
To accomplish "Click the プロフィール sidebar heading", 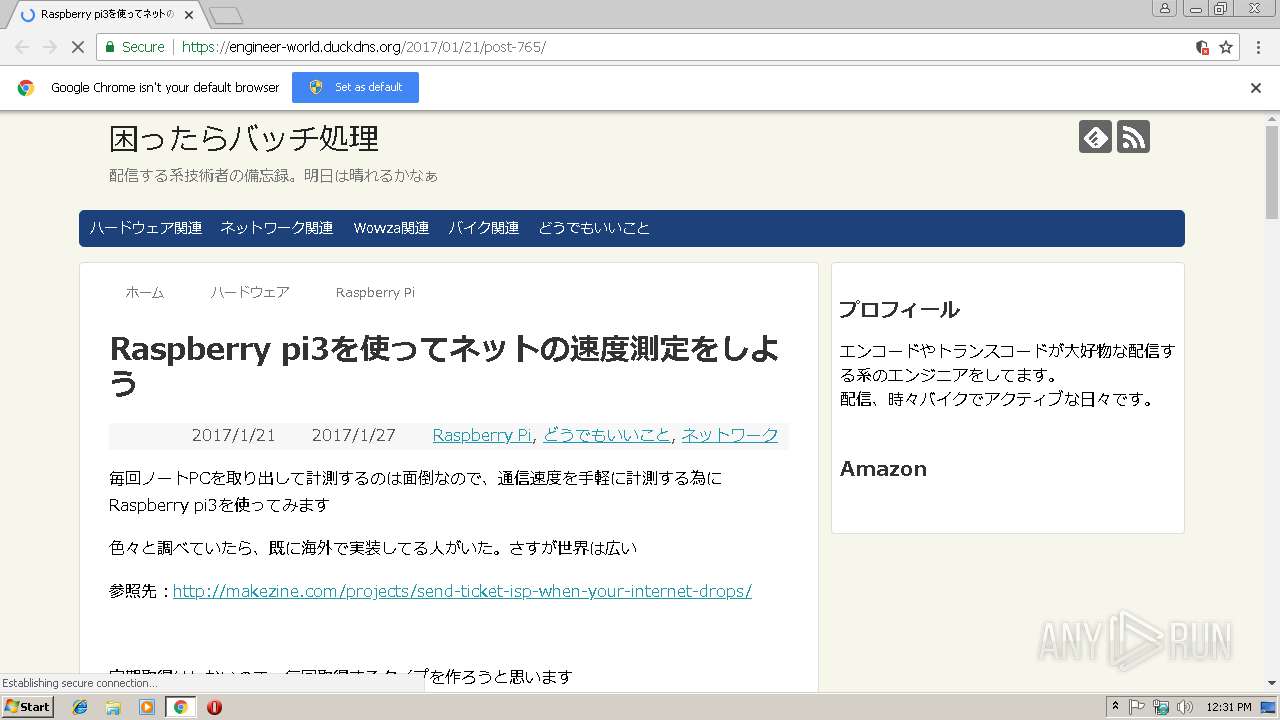I will coord(899,309).
